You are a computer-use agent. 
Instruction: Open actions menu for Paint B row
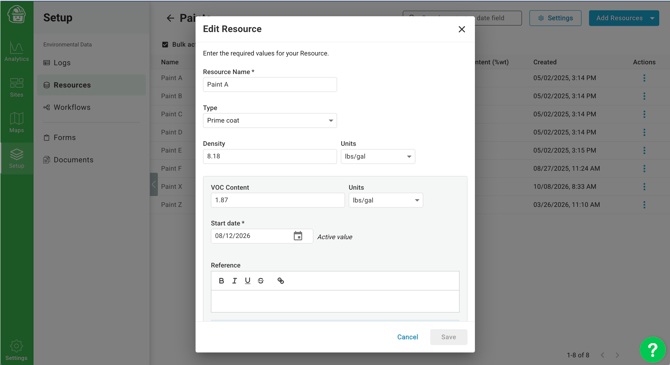click(x=644, y=96)
